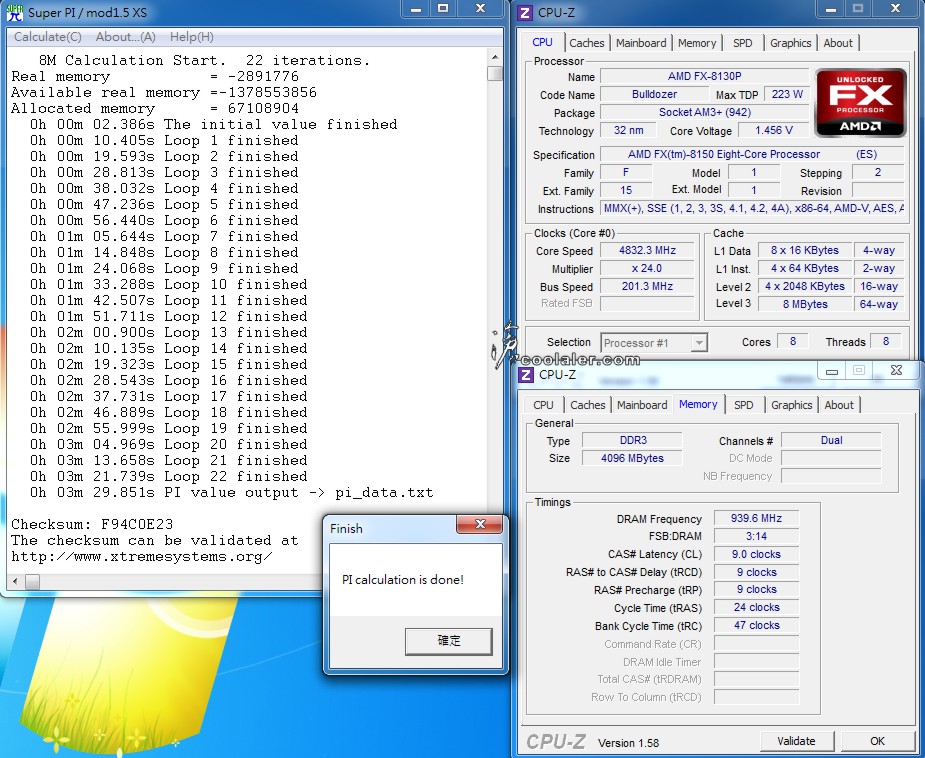Click the processor Name field AMD FX-8130P
The height and width of the screenshot is (758, 925).
pyautogui.click(x=704, y=76)
